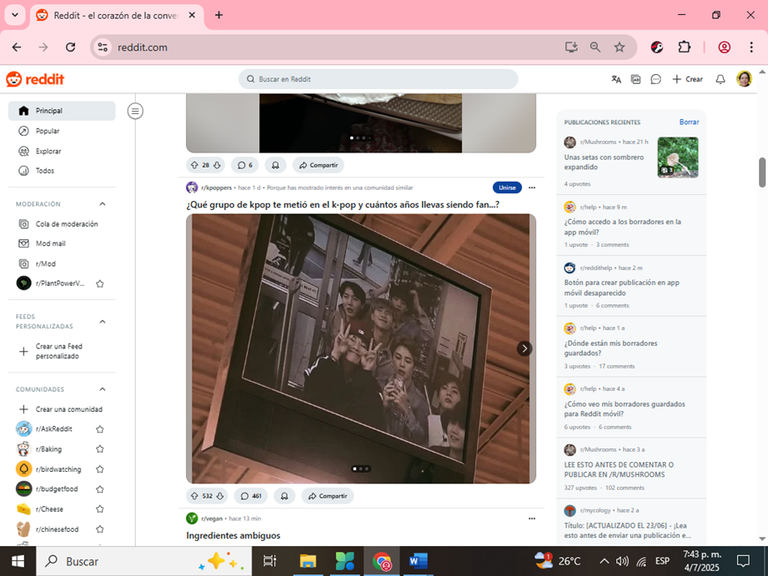Bookmark this page with star icon

pos(620,47)
